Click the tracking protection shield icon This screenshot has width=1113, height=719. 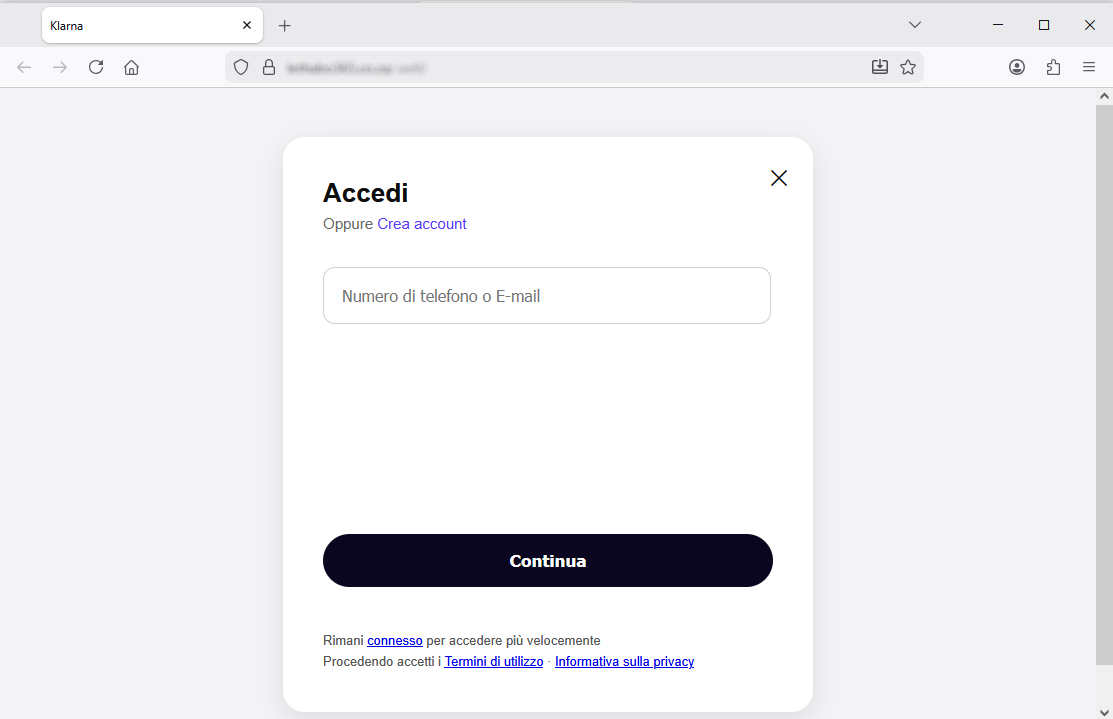(x=241, y=67)
